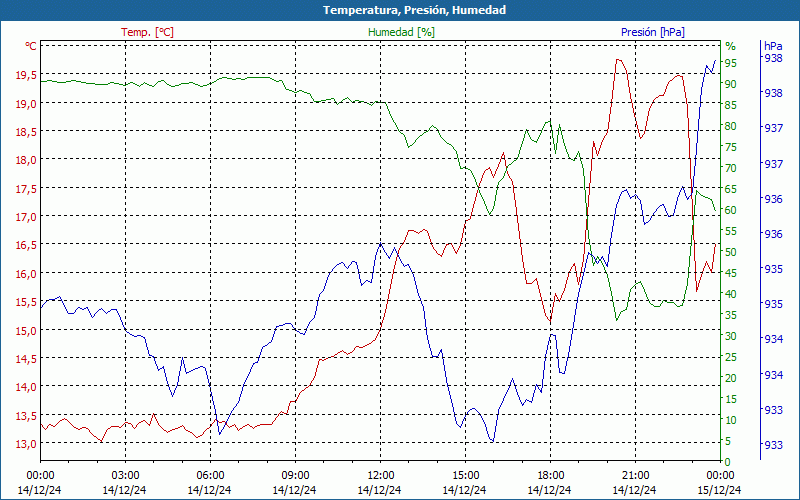This screenshot has width=800, height=500.
Task: Select '80' humidity tick label
Action: tap(731, 126)
